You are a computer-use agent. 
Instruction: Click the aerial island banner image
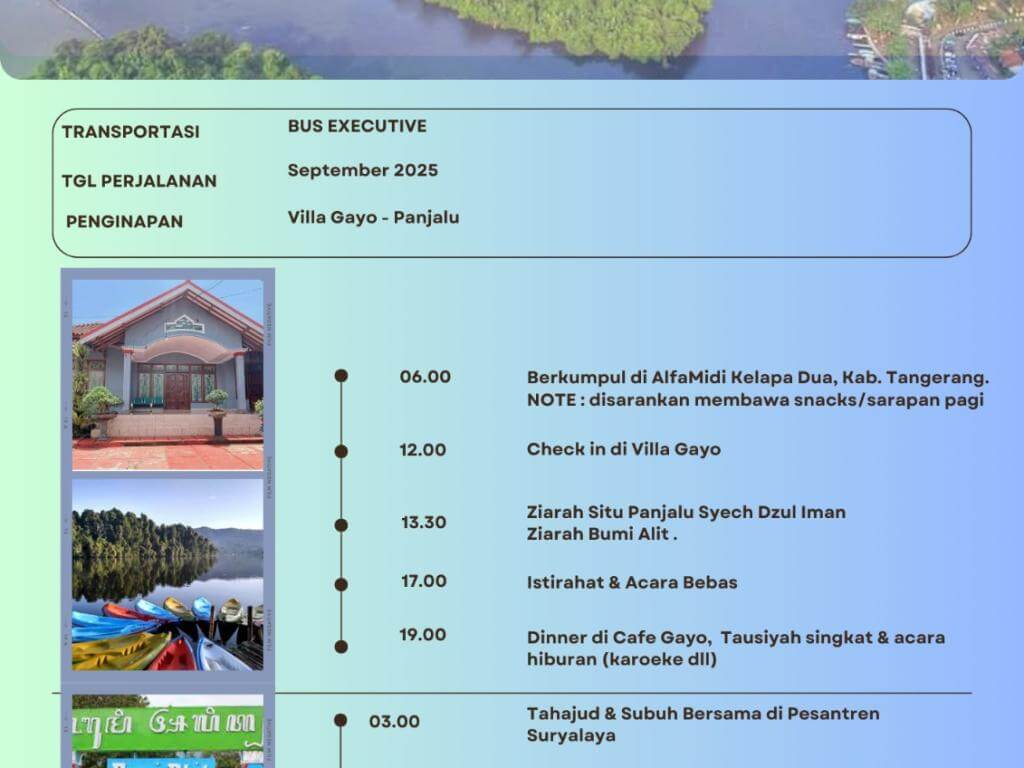click(512, 38)
